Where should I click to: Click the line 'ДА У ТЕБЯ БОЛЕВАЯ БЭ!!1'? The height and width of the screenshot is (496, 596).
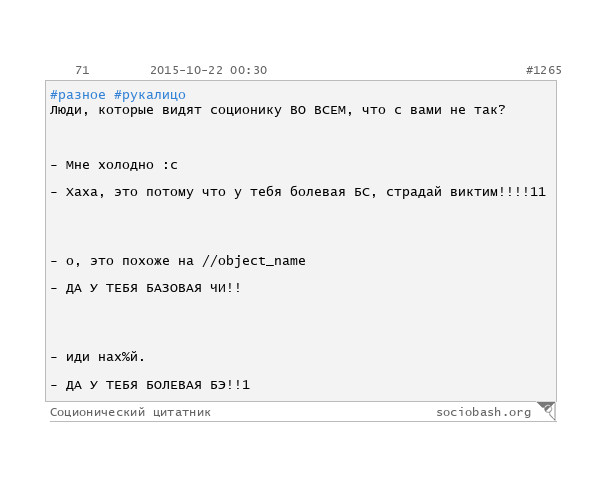click(x=150, y=385)
